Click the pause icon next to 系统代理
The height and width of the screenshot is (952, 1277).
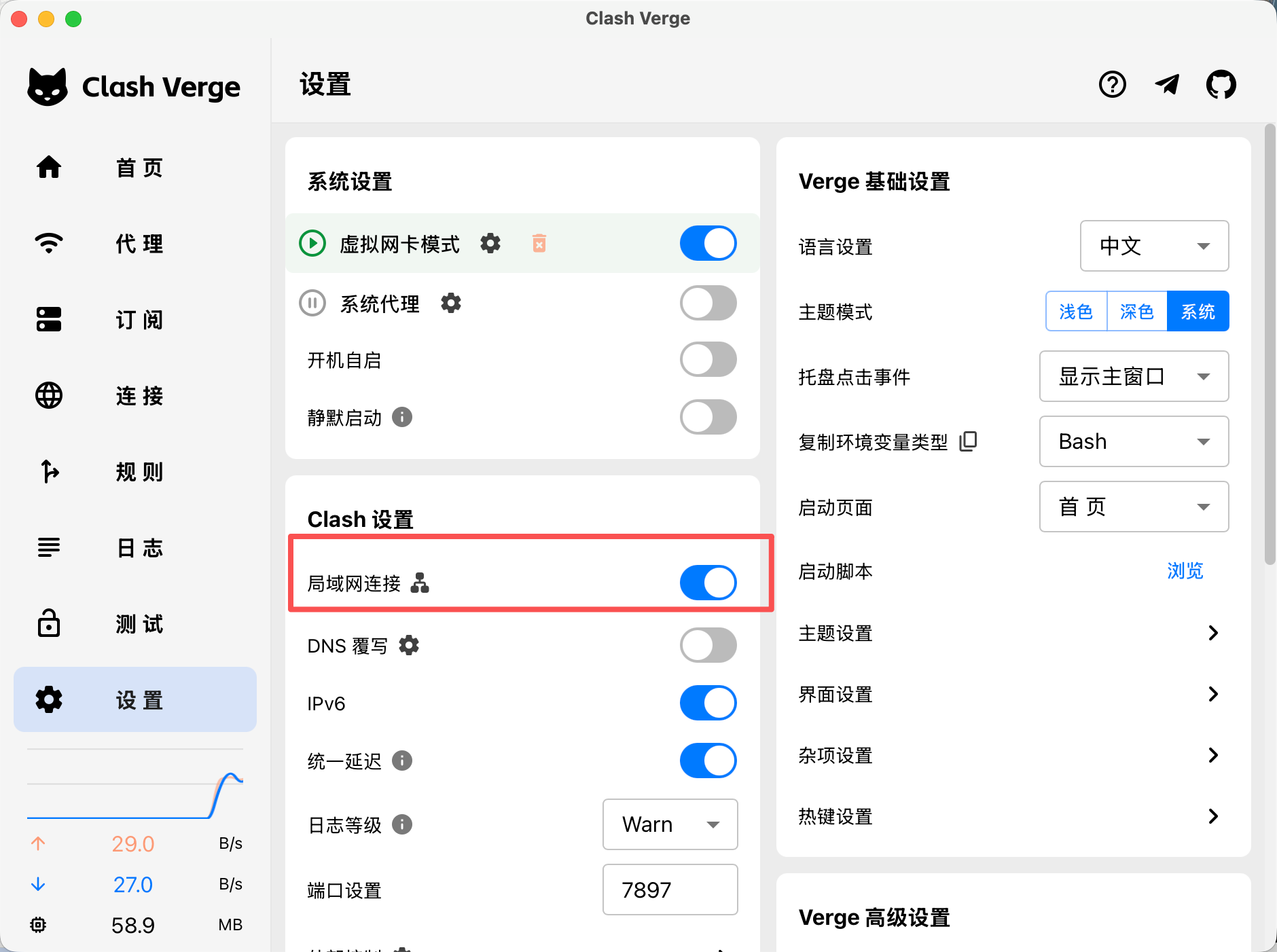tap(312, 303)
